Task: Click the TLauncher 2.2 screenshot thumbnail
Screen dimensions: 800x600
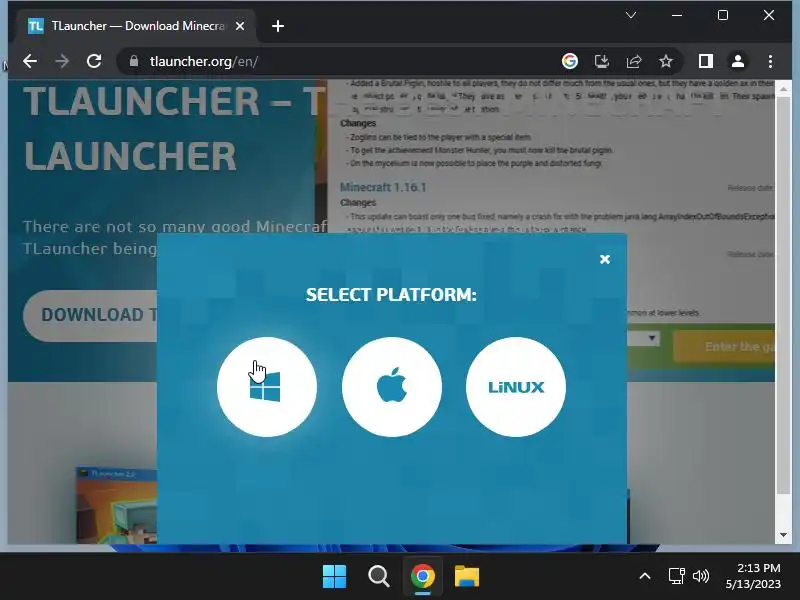Action: [117, 505]
